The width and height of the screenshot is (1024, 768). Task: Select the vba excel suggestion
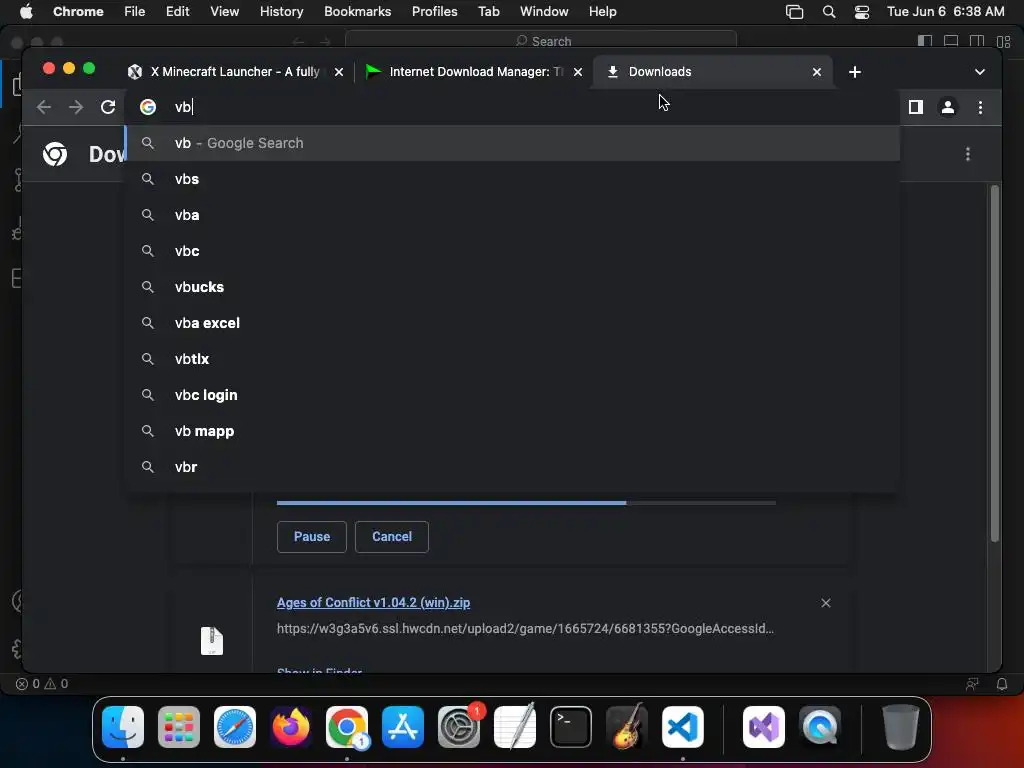pos(513,323)
